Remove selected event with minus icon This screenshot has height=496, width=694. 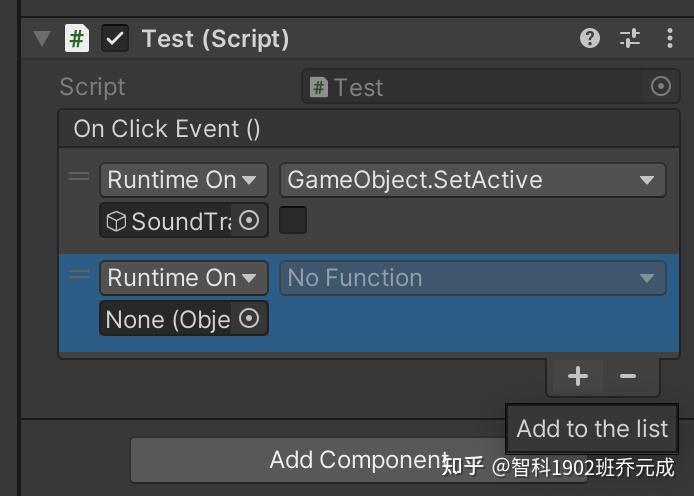pos(628,376)
